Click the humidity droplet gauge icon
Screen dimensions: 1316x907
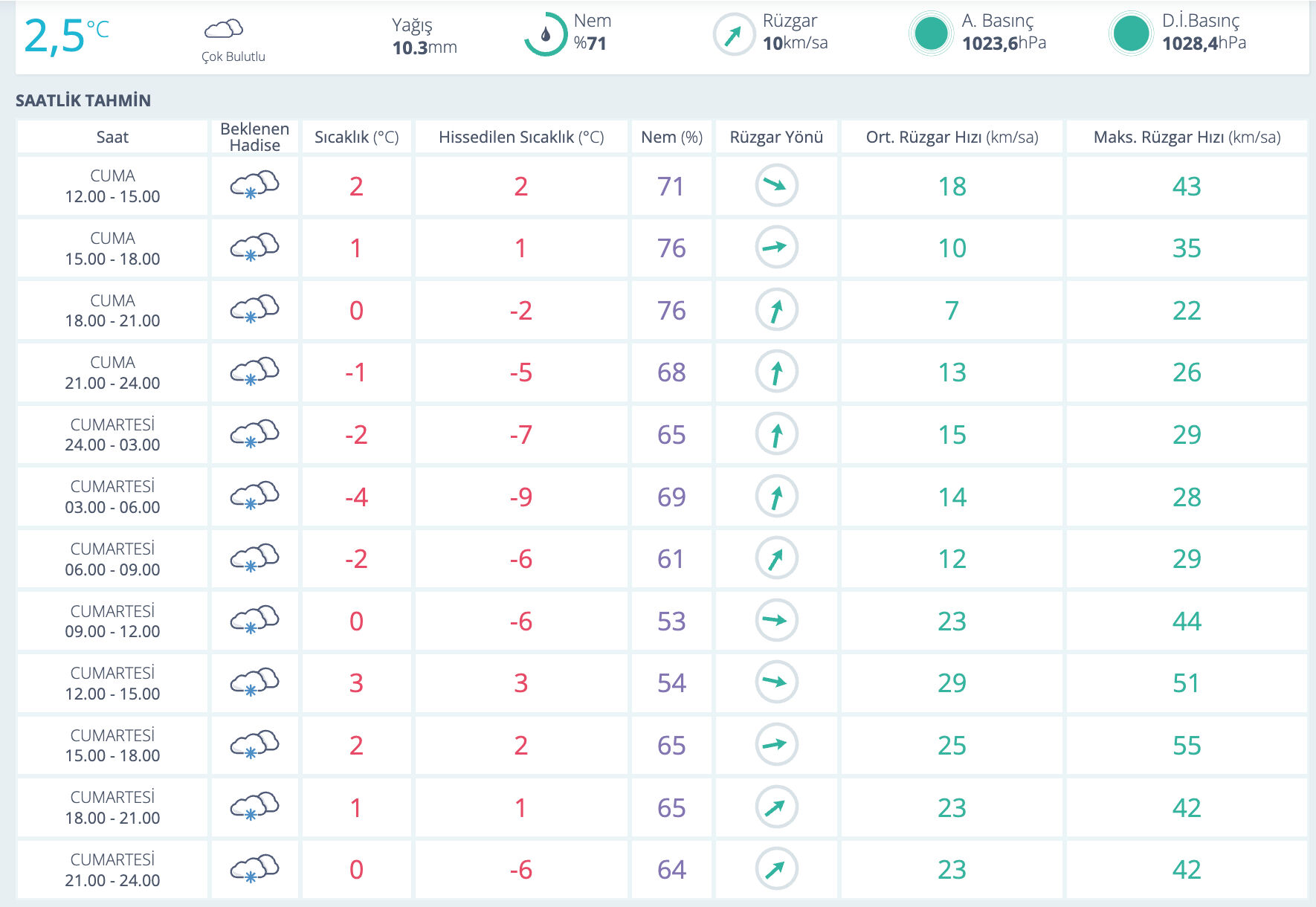545,34
